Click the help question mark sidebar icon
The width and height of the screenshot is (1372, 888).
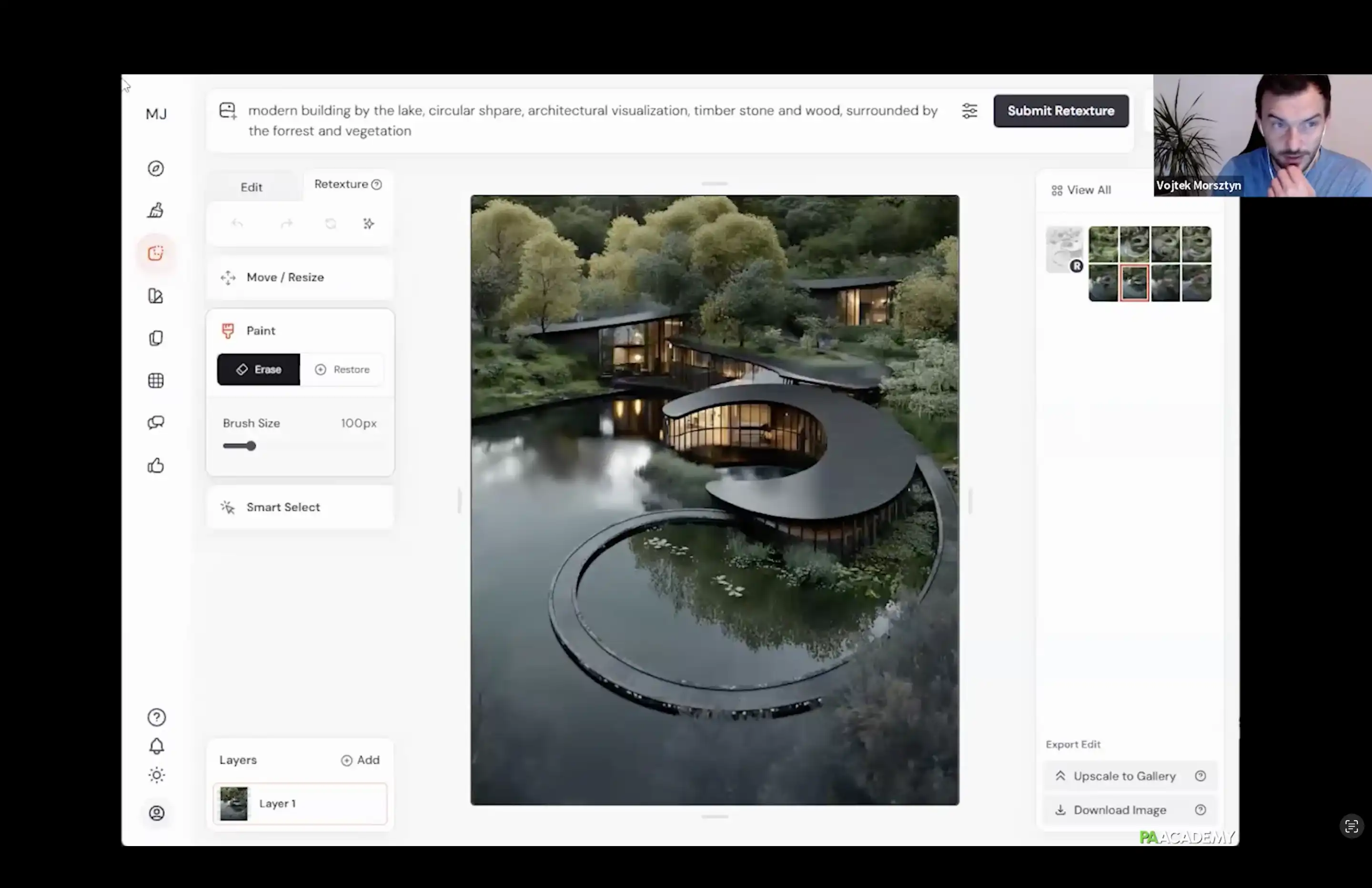(156, 717)
